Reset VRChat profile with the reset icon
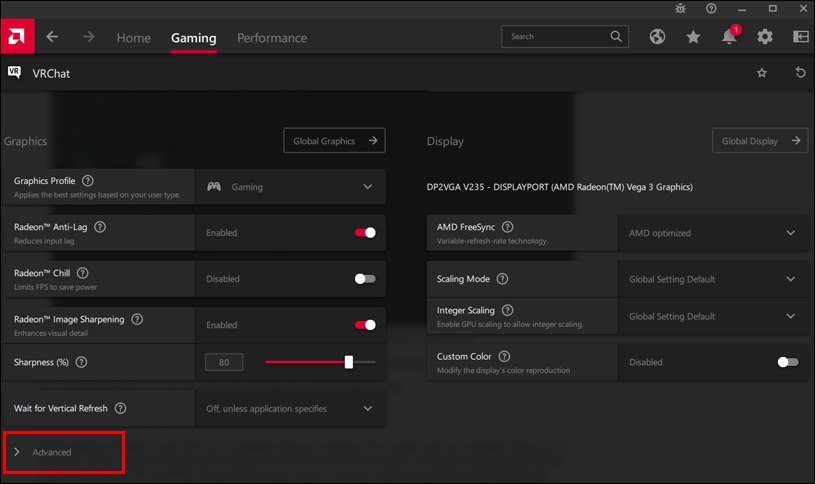 coord(800,73)
